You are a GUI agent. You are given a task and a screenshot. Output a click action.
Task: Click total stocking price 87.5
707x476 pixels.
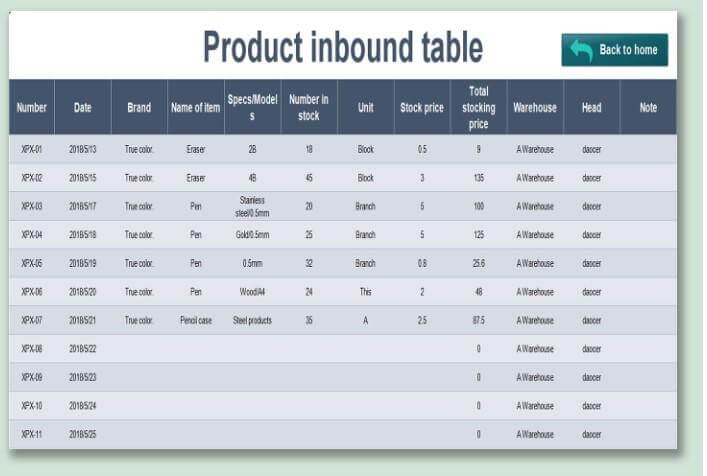pyautogui.click(x=479, y=320)
